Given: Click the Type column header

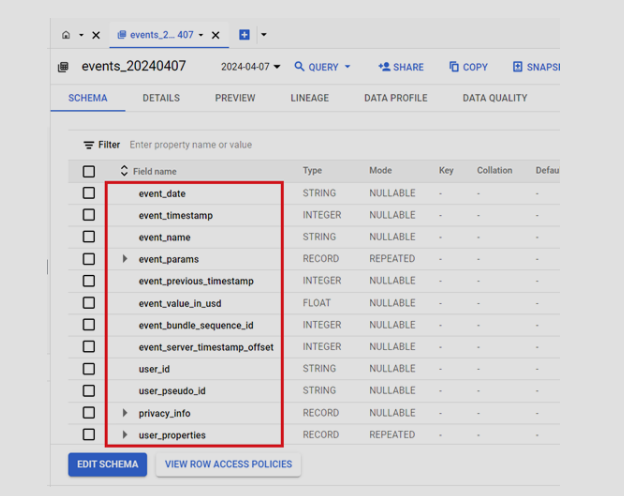Looking at the screenshot, I should click(x=312, y=170).
